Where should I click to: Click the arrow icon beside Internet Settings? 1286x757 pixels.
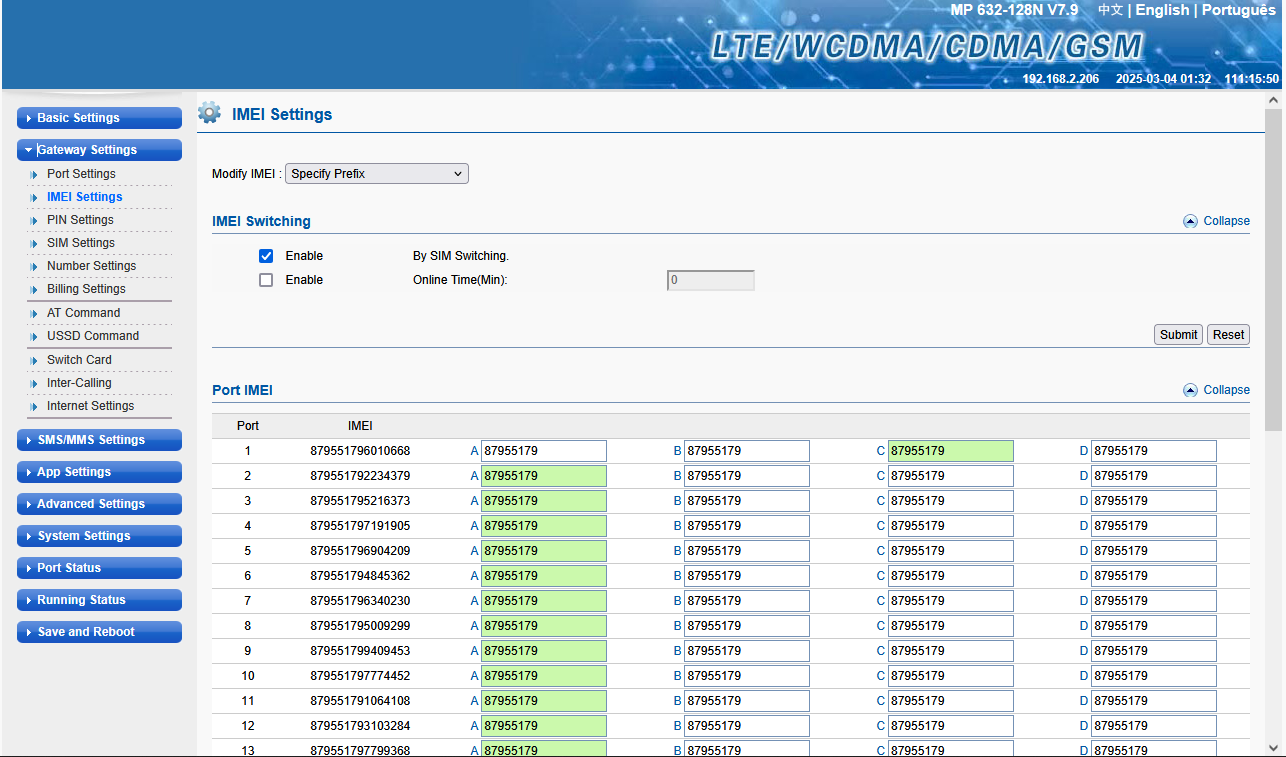(x=34, y=406)
